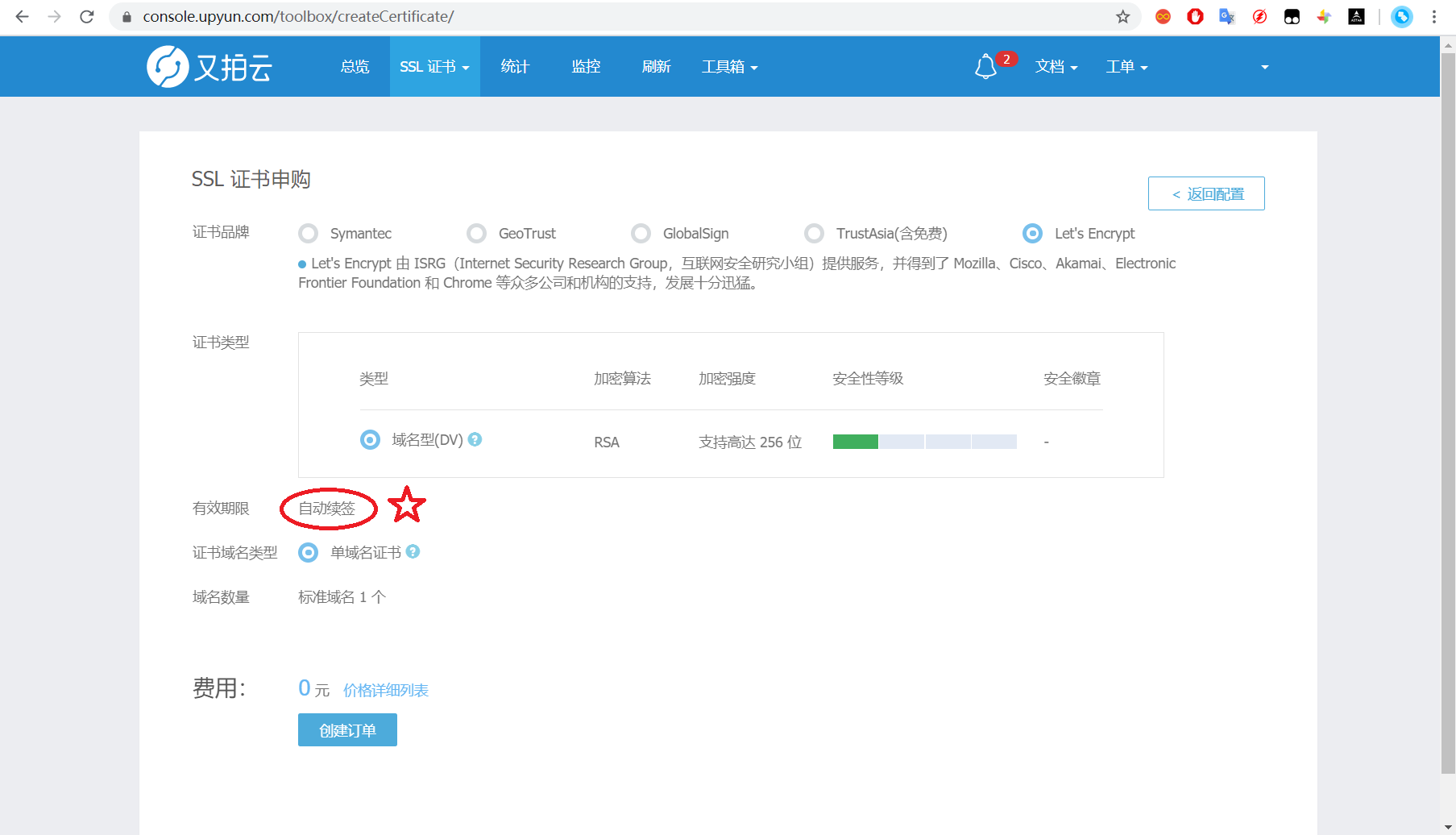Select the GlobalSign certificate brand
1456x835 pixels.
(x=641, y=233)
